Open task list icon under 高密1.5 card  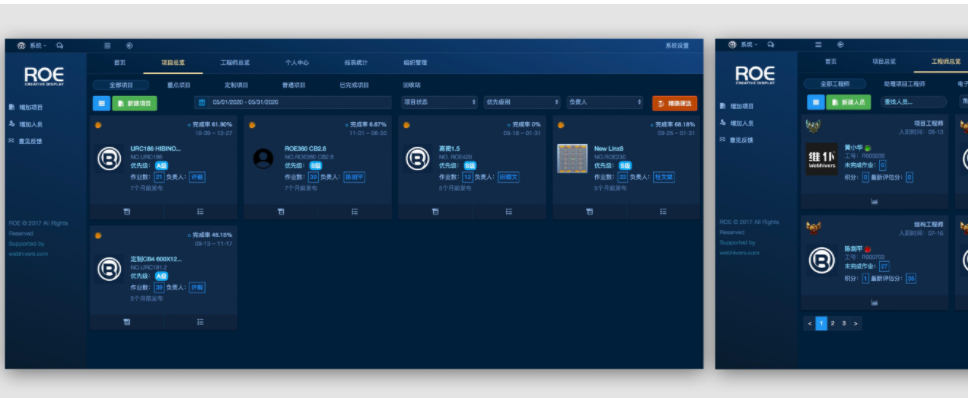tap(509, 212)
